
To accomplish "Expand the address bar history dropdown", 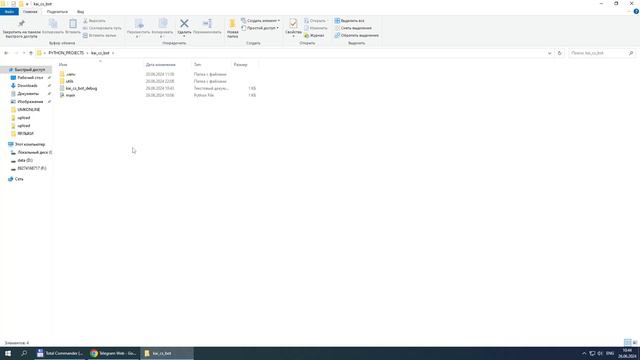I will coord(549,53).
